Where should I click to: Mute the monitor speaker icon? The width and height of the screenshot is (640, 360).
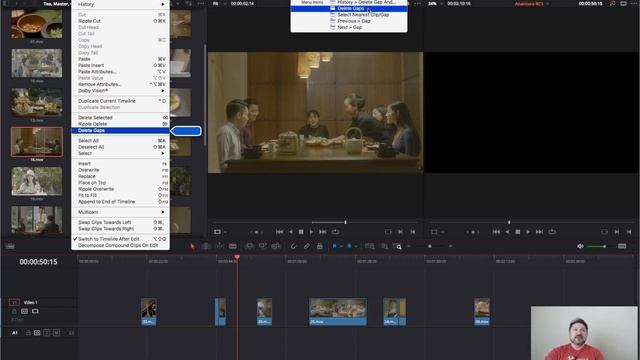point(580,246)
